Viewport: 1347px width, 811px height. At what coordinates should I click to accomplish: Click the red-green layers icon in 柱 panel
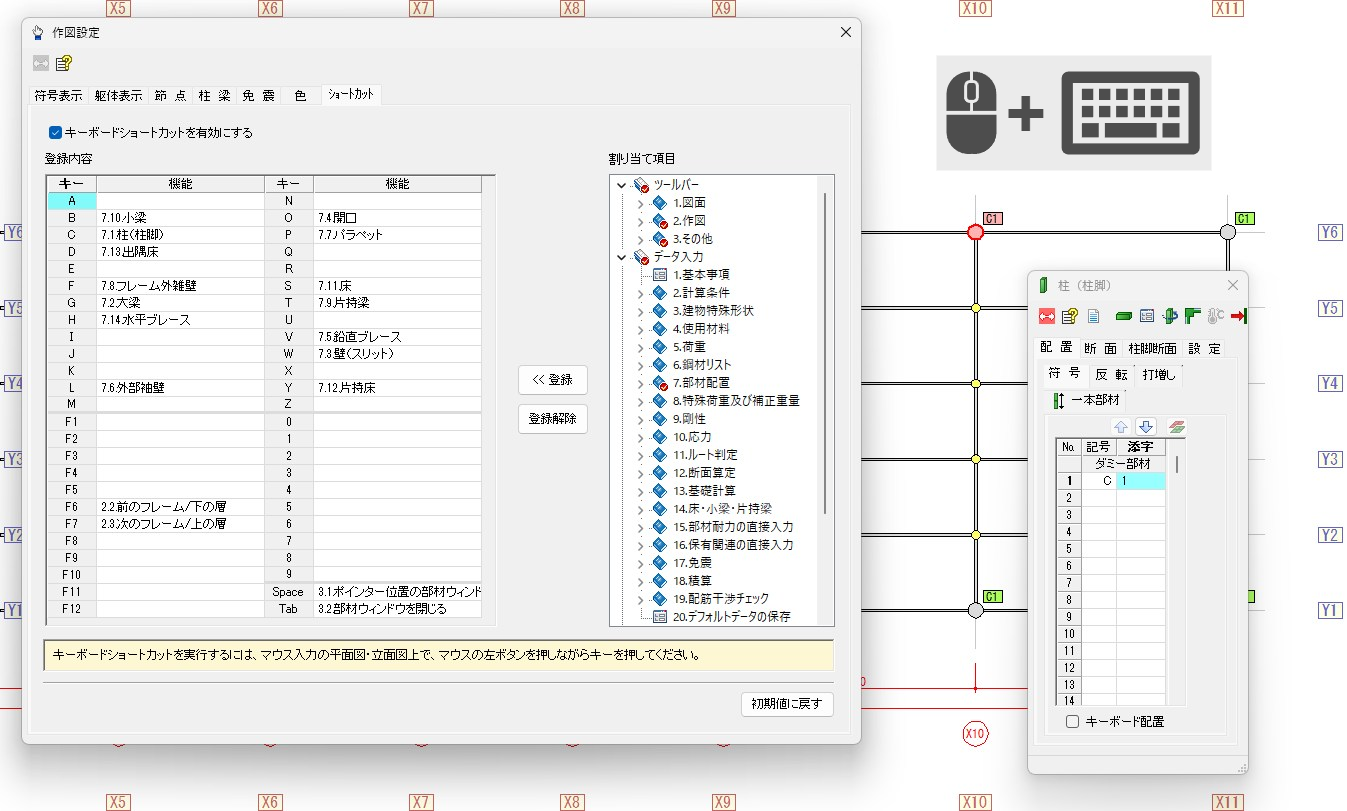pyautogui.click(x=1176, y=427)
